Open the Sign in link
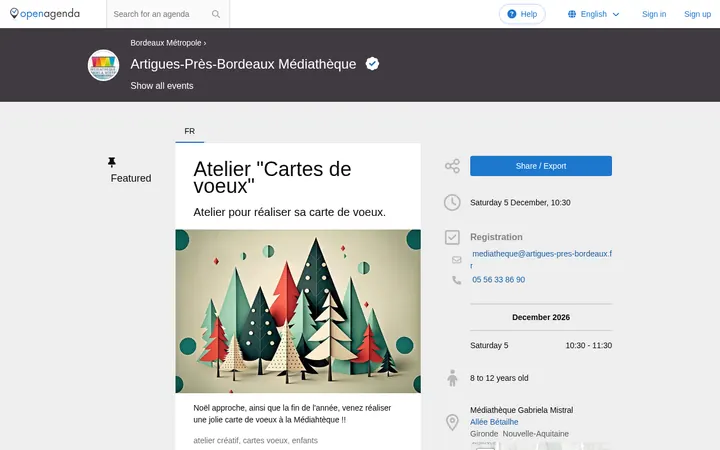Screen dimensions: 720x450 click(x=654, y=14)
